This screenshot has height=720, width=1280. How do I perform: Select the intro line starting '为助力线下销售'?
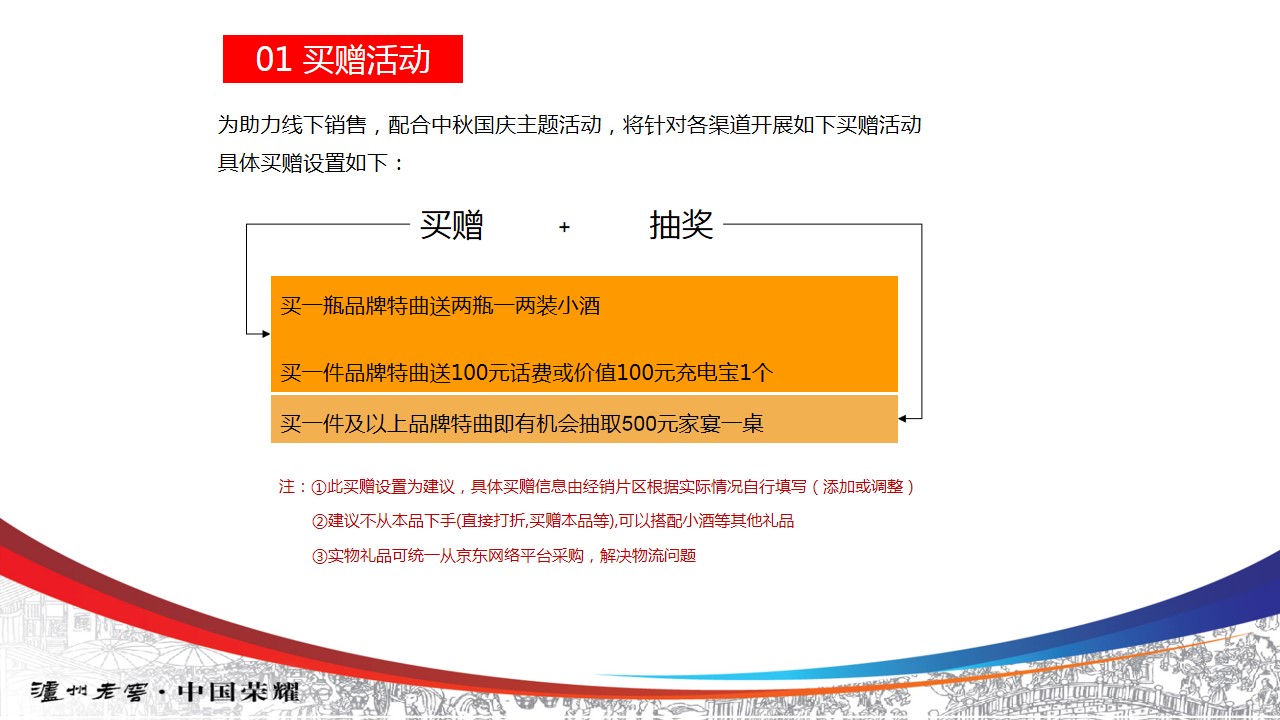[569, 125]
